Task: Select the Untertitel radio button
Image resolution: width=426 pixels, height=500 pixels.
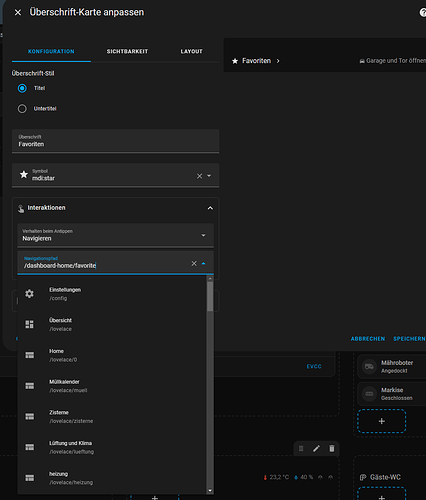Action: click(x=22, y=109)
